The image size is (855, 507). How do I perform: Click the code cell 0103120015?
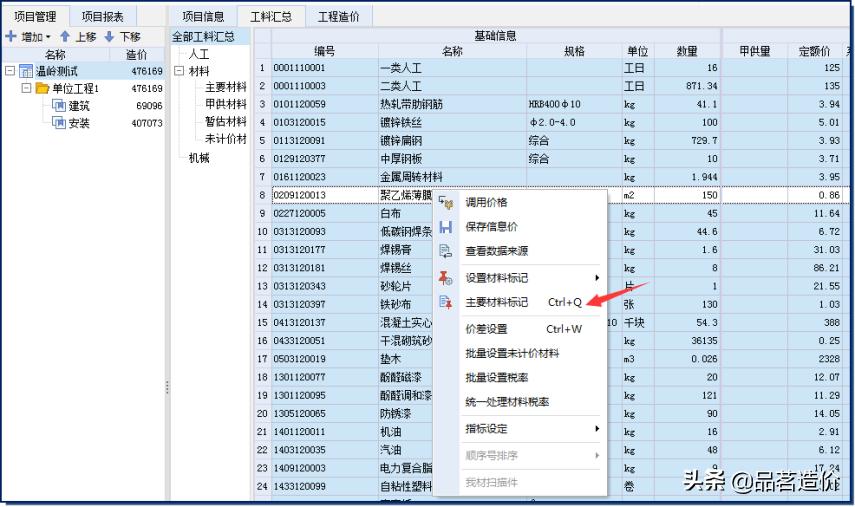pos(324,123)
